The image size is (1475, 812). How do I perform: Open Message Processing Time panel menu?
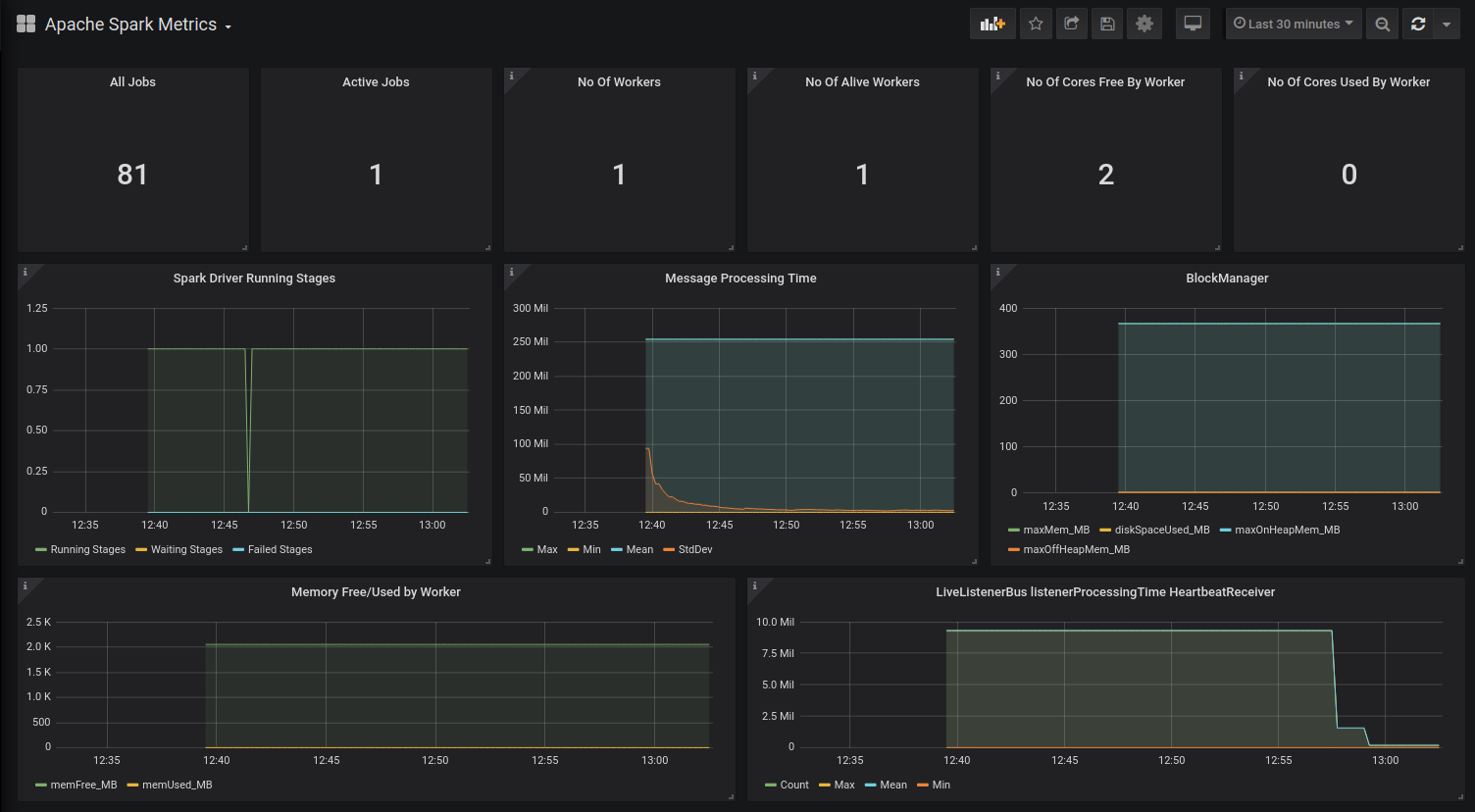point(740,279)
